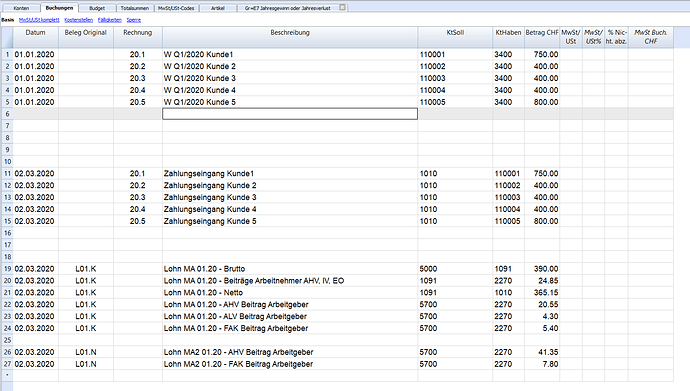
Task: Click debit account 5000 in row 19
Action: (x=455, y=269)
